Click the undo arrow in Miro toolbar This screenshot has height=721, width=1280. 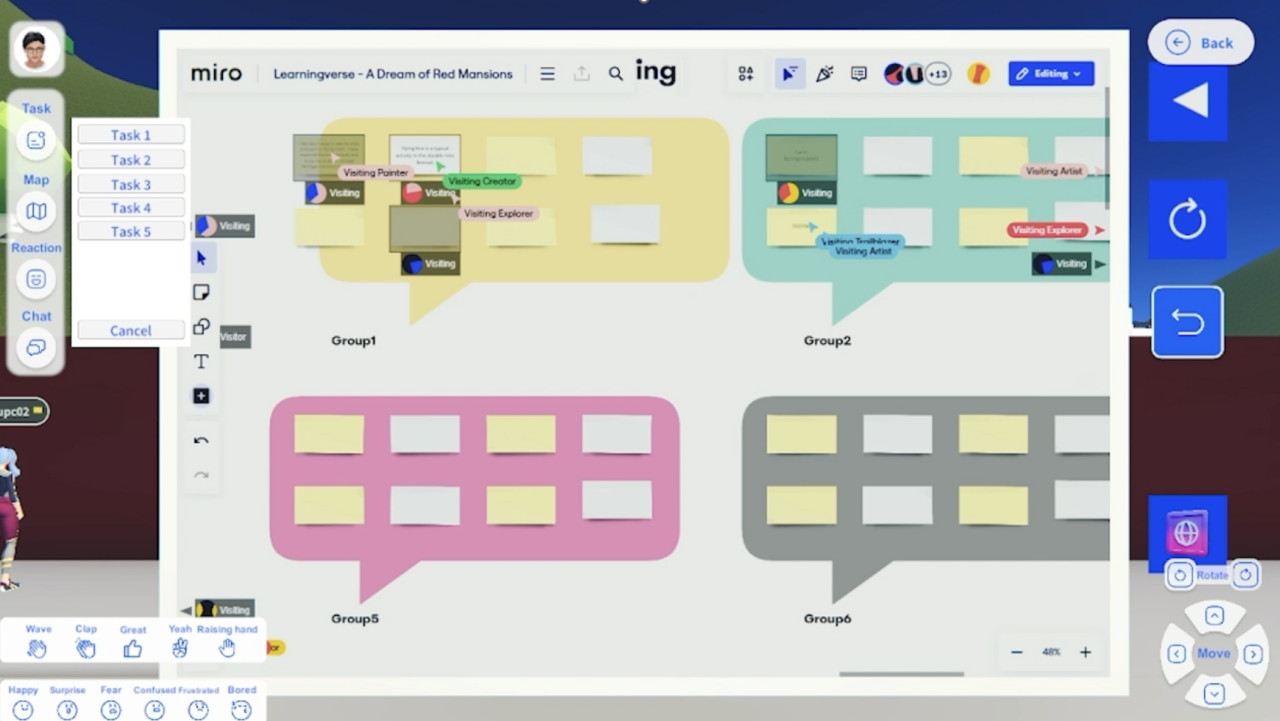200,440
